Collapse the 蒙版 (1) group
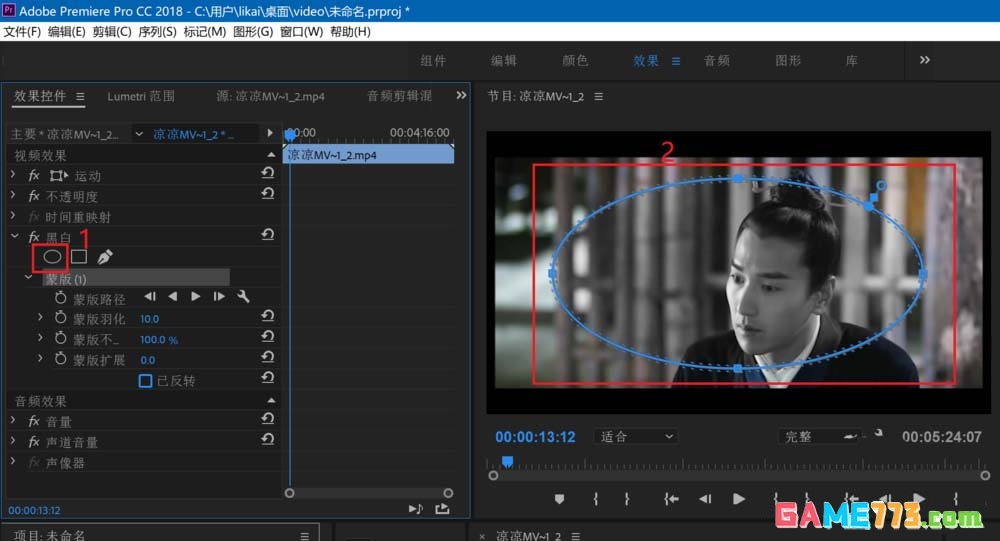 29,278
